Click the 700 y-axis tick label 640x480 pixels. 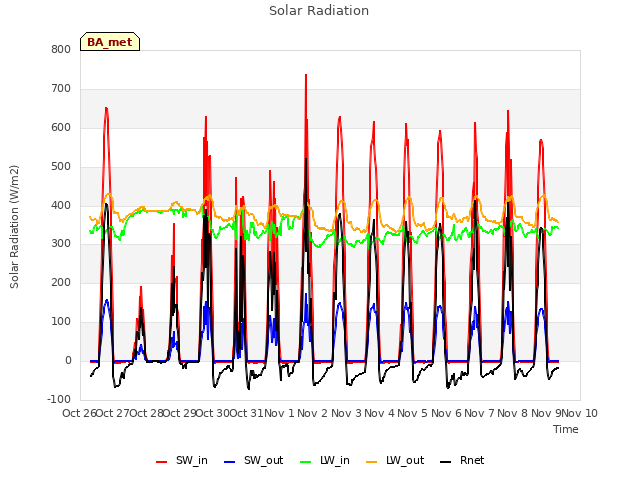[x=61, y=89]
